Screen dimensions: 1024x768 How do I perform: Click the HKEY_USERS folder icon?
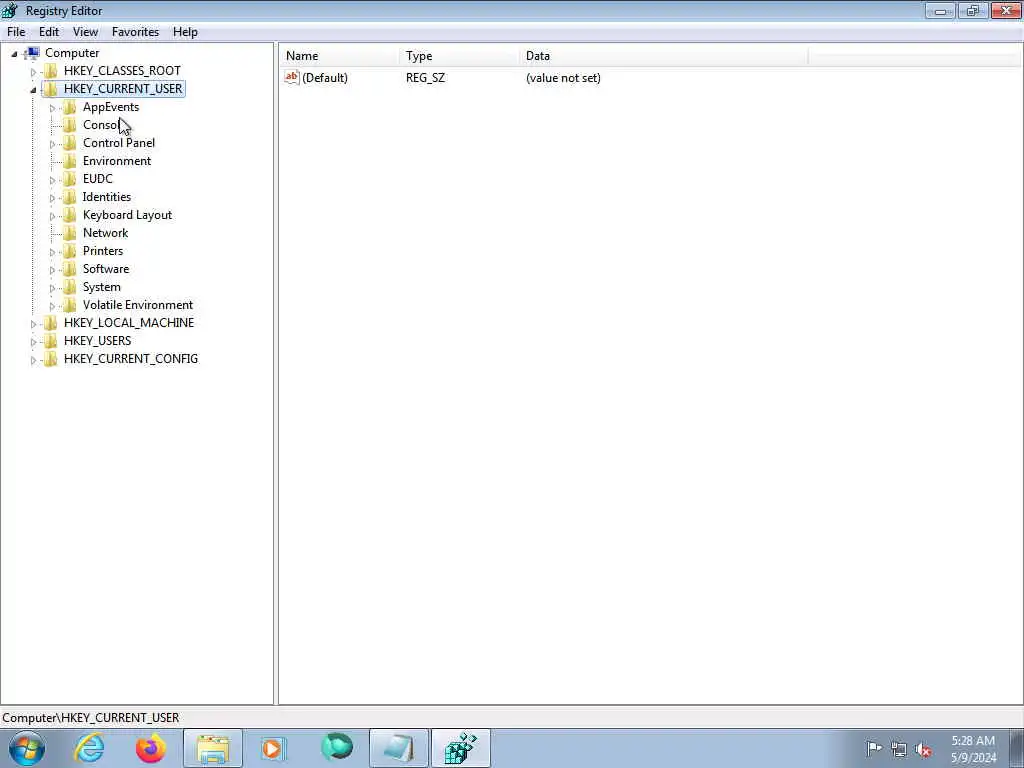click(50, 340)
